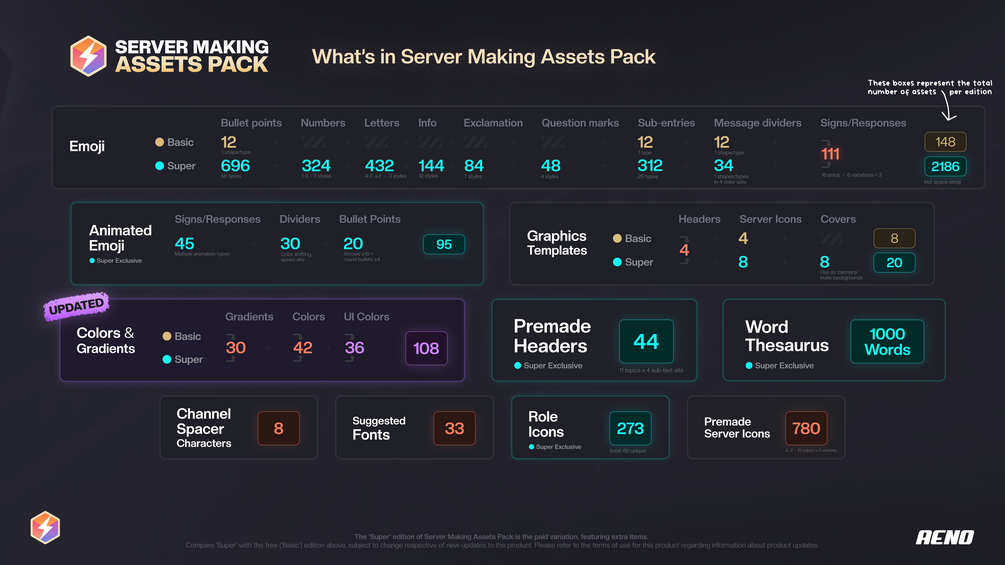This screenshot has height=565, width=1005.
Task: Click the Basic dot in Graphics Templates
Action: pos(617,238)
